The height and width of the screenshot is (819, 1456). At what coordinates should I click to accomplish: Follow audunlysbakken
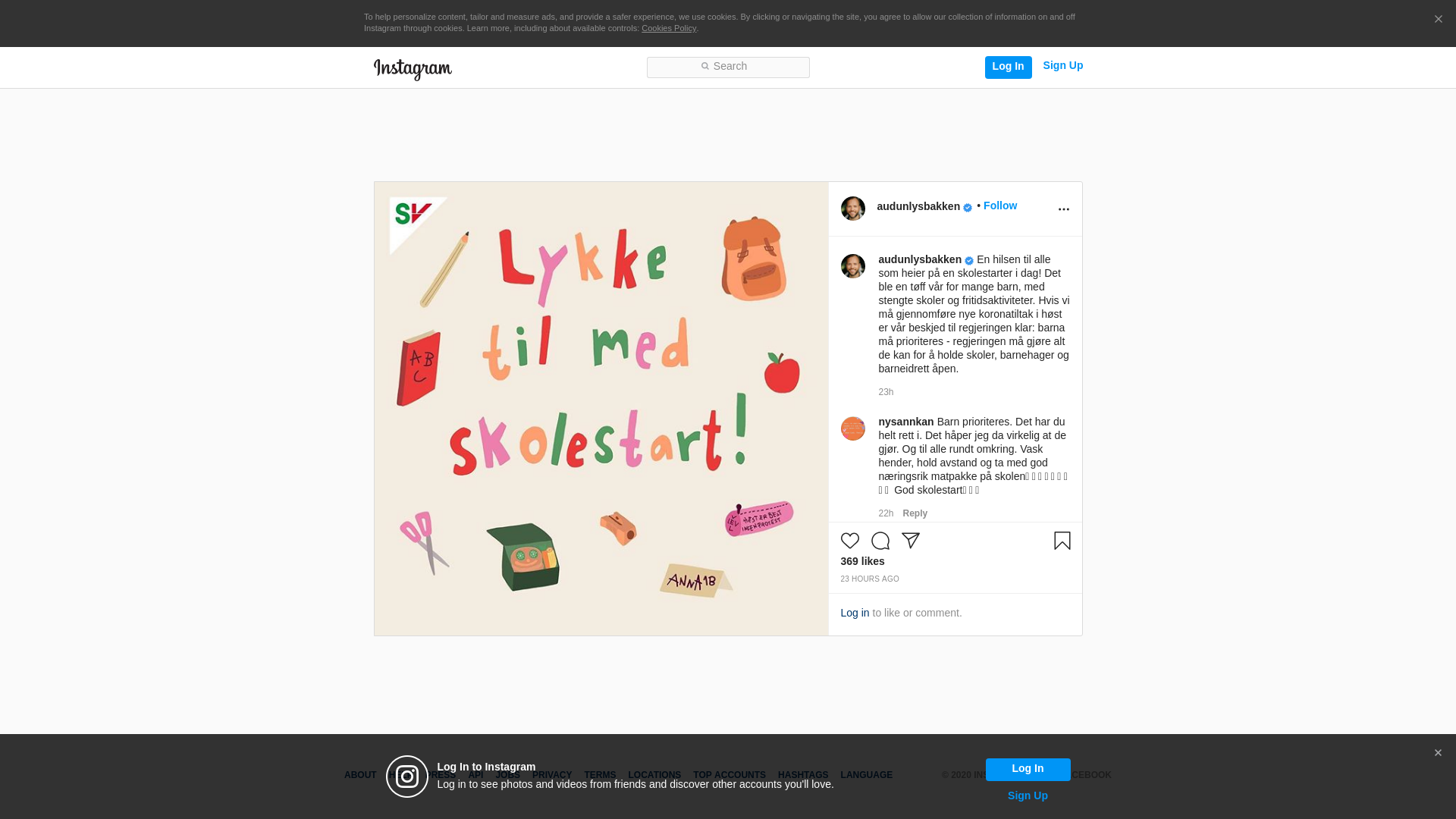pos(999,206)
